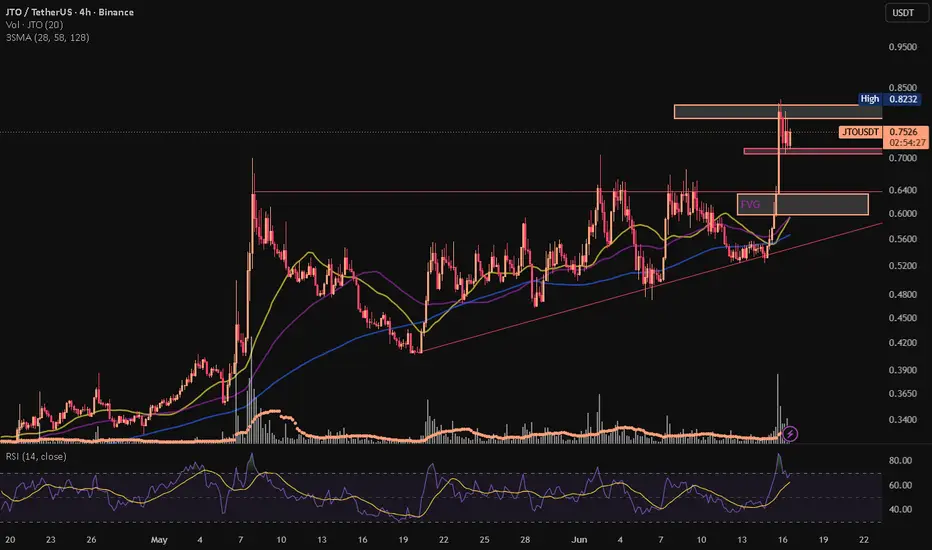
Task: Click the 02:54:27 candle countdown timer
Action: coord(907,143)
